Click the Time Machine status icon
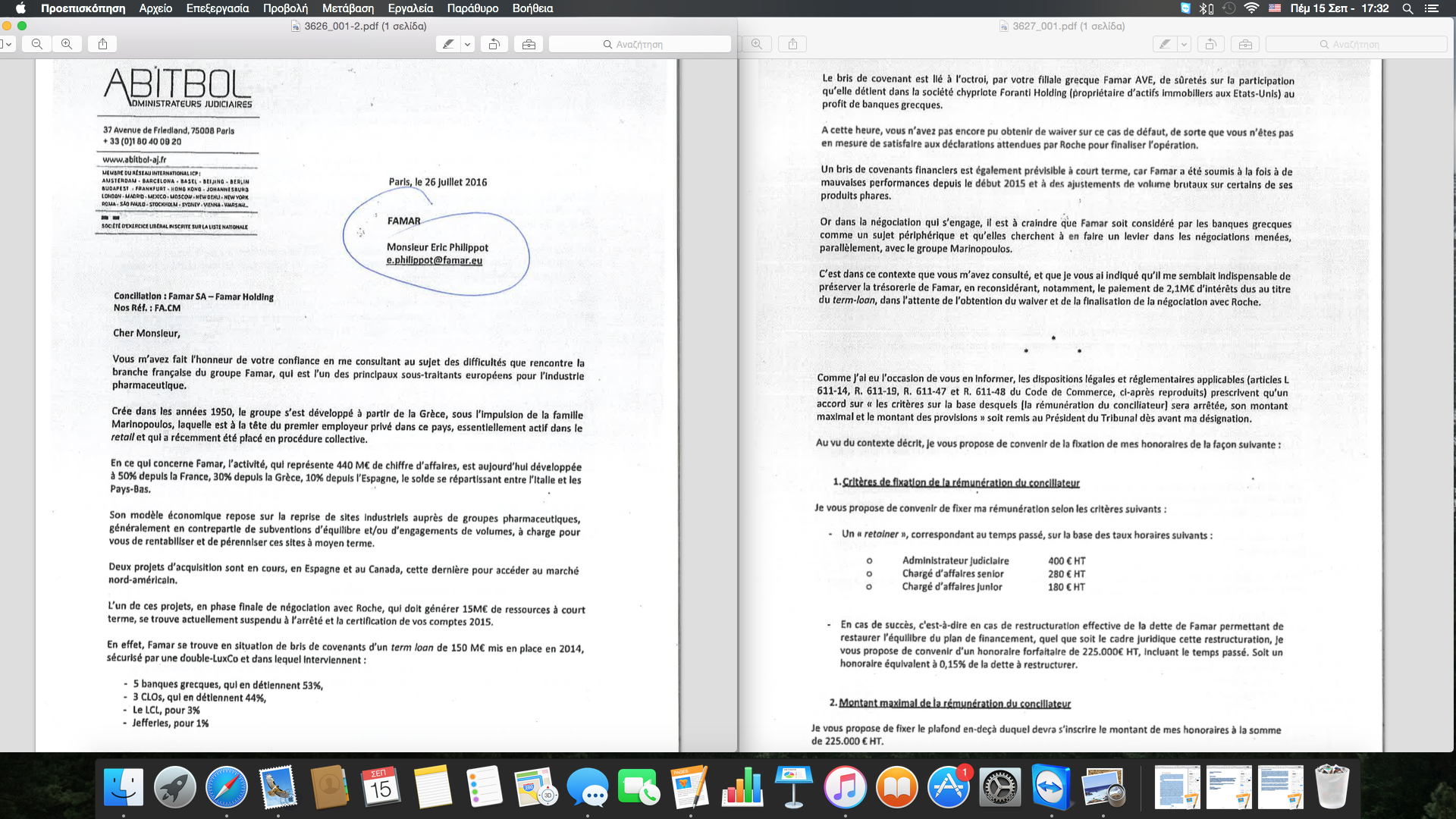This screenshot has width=1456, height=819. point(1229,8)
